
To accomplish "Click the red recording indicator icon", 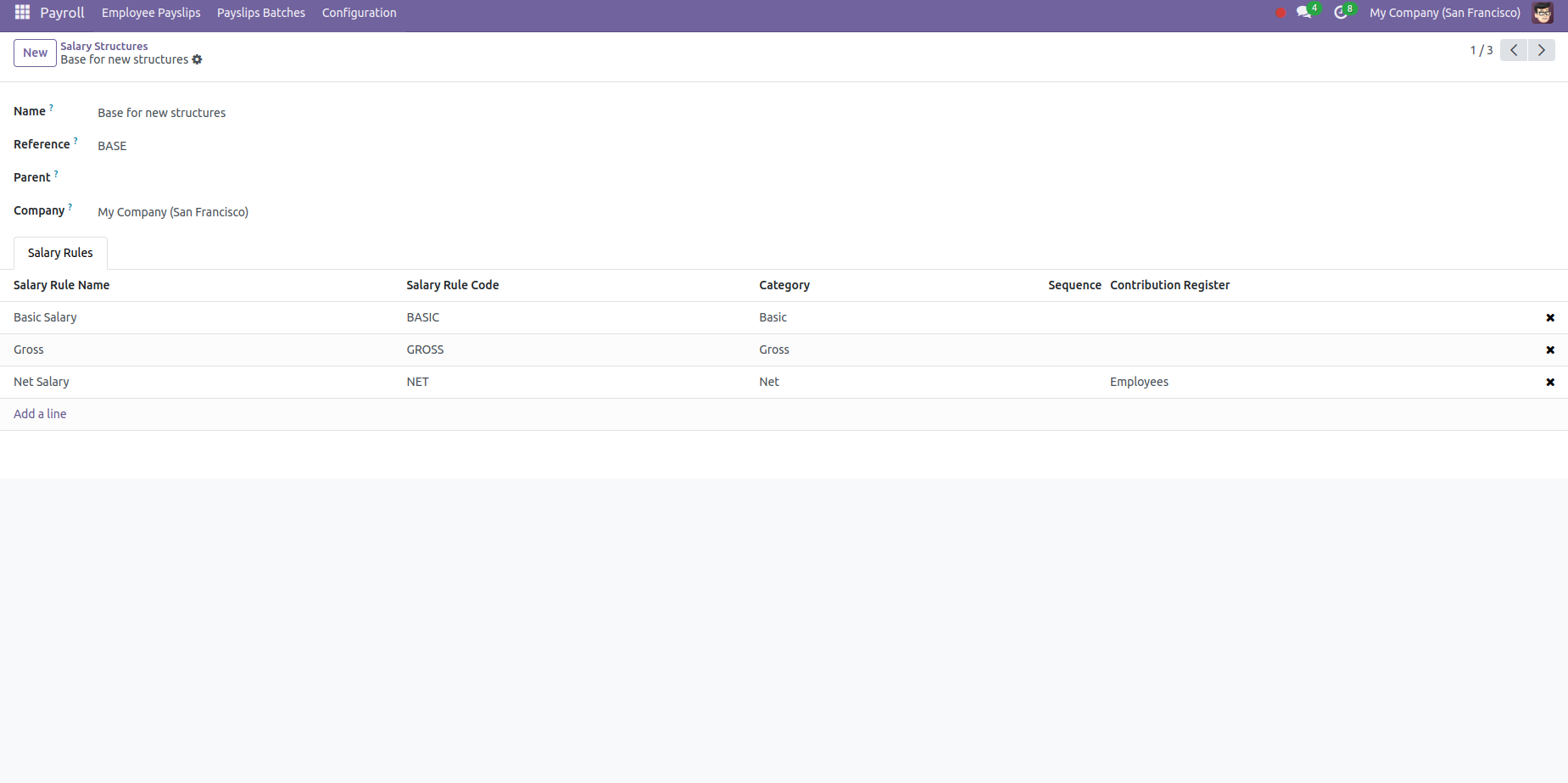I will [1280, 13].
